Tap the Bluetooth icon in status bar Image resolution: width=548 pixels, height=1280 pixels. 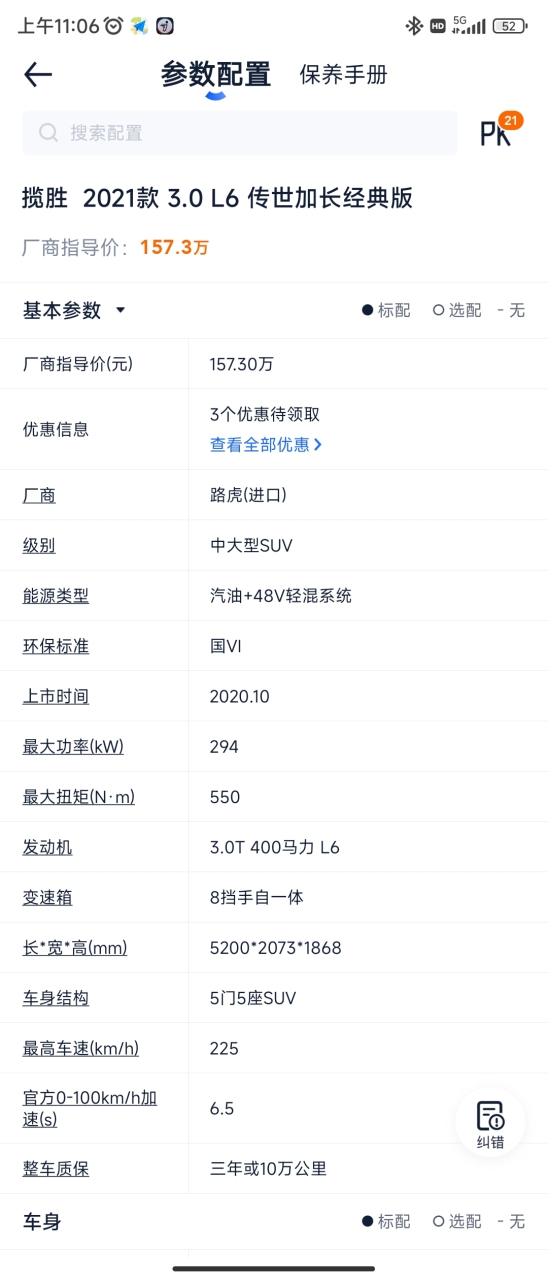tap(414, 26)
